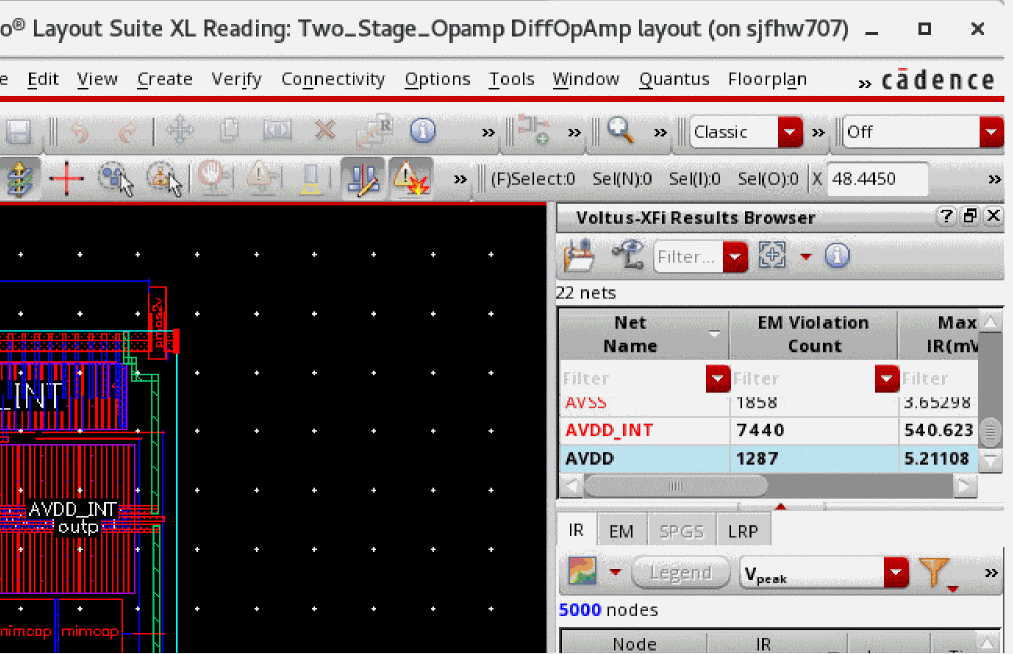Select the red crosshair snap icon
The height and width of the screenshot is (654, 1013).
(66, 178)
